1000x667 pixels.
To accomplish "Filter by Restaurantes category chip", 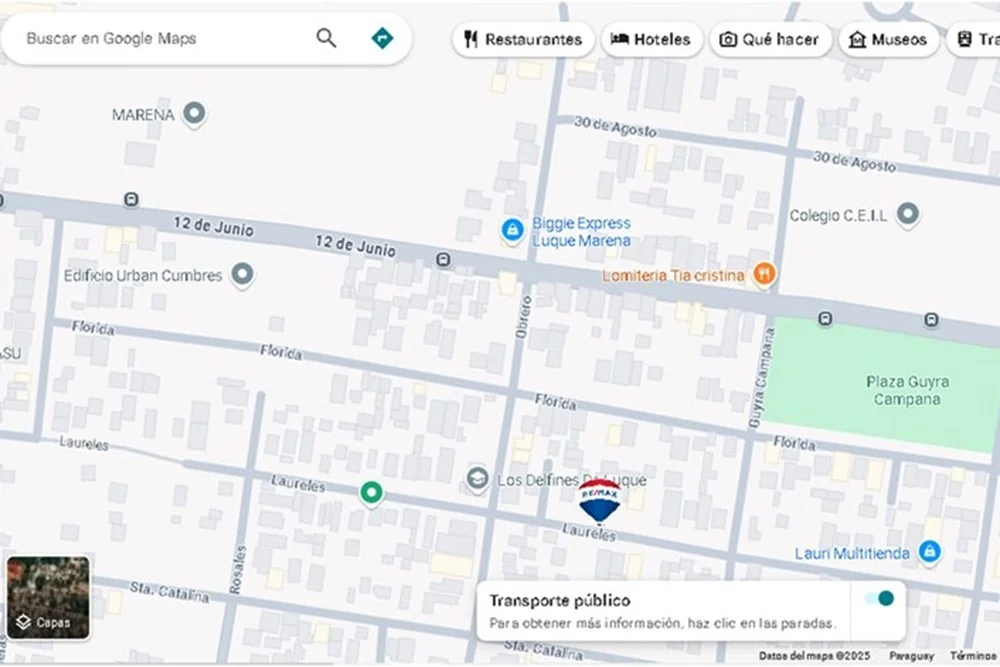I will 523,40.
